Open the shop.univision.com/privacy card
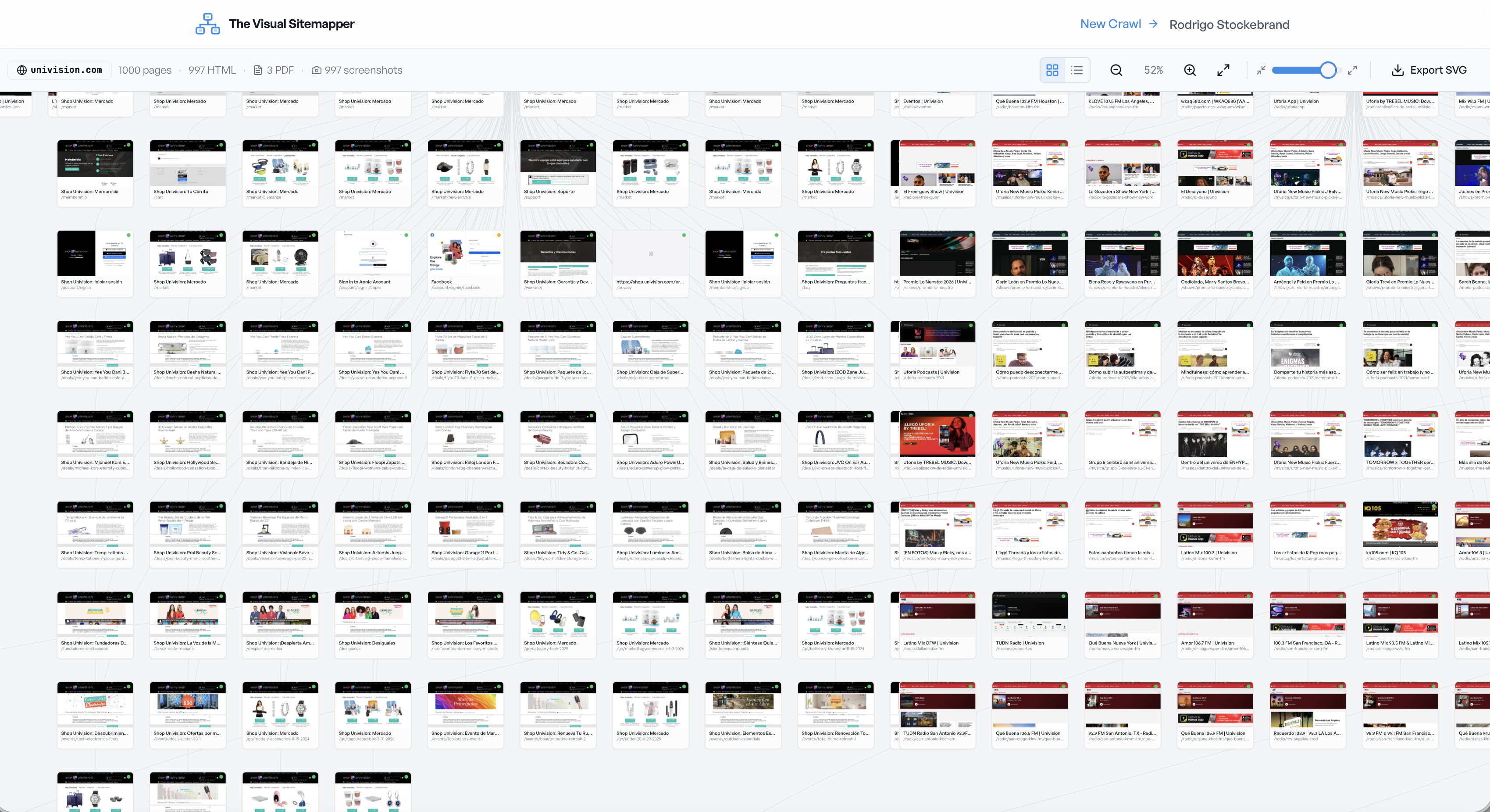Image resolution: width=1490 pixels, height=812 pixels. tap(651, 264)
